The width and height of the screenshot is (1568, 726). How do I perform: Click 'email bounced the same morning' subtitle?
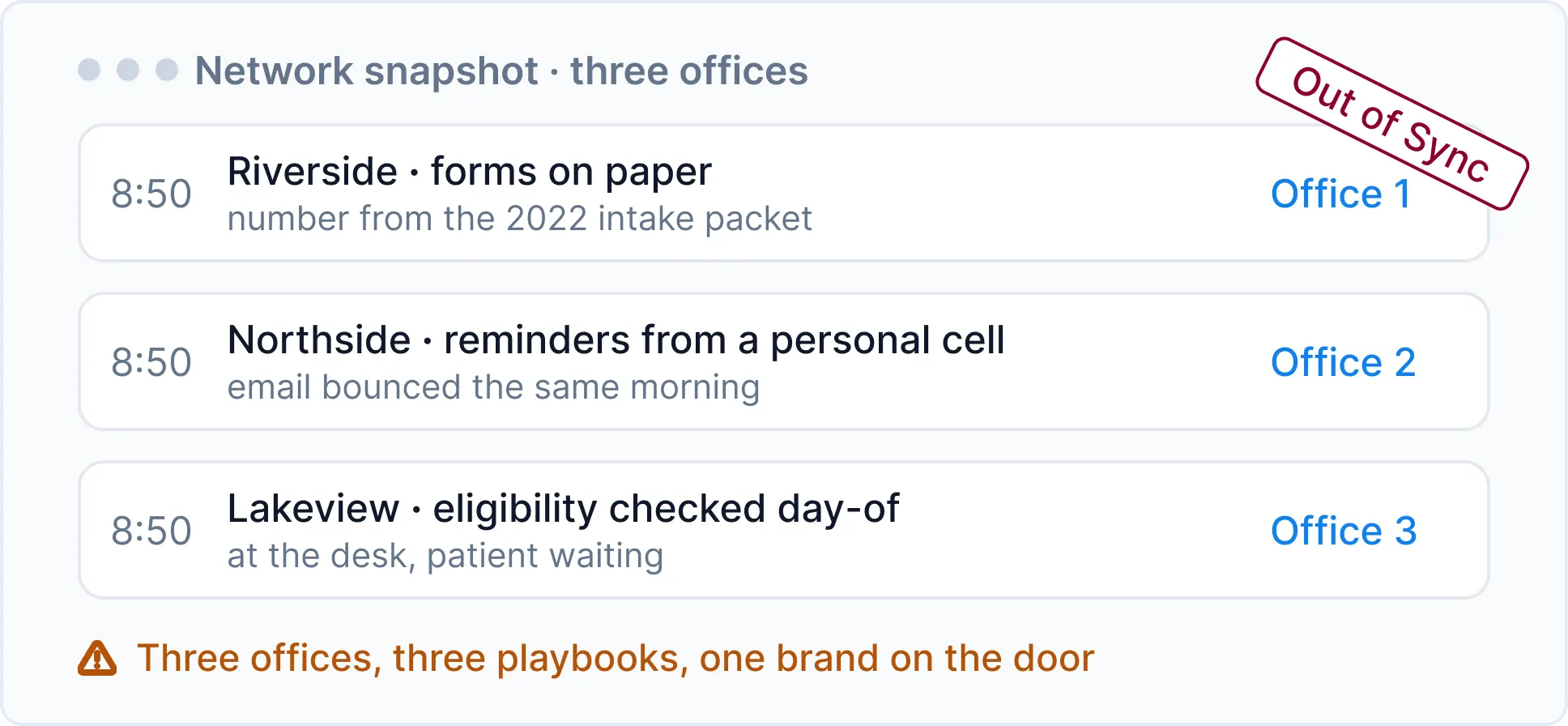[493, 388]
